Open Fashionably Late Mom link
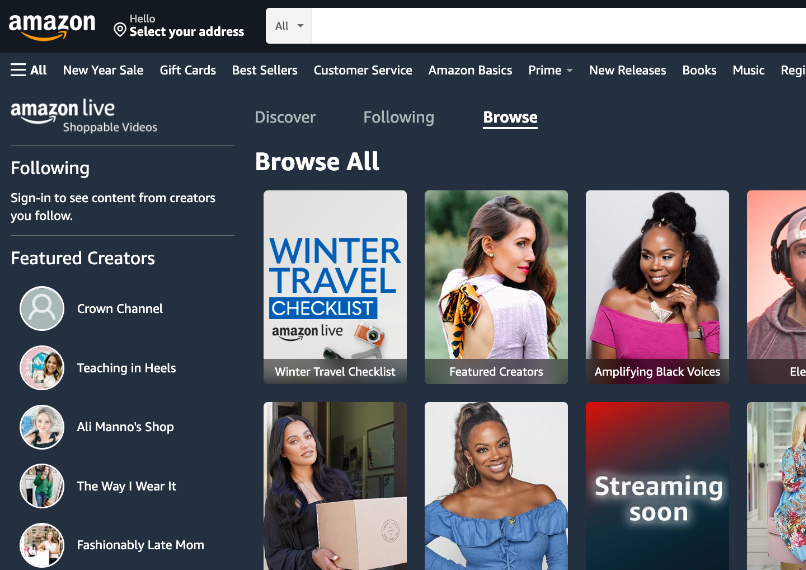Image resolution: width=806 pixels, height=570 pixels. point(140,545)
